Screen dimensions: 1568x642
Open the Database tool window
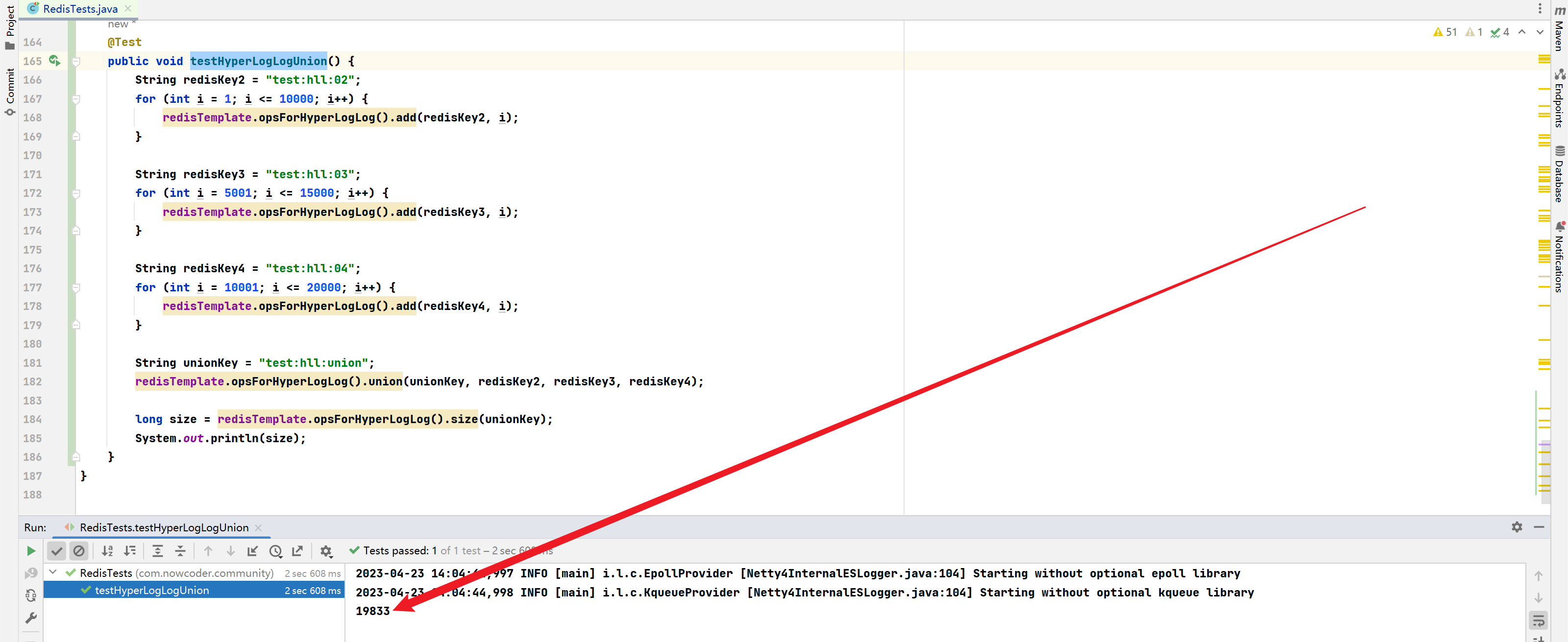(x=1559, y=174)
